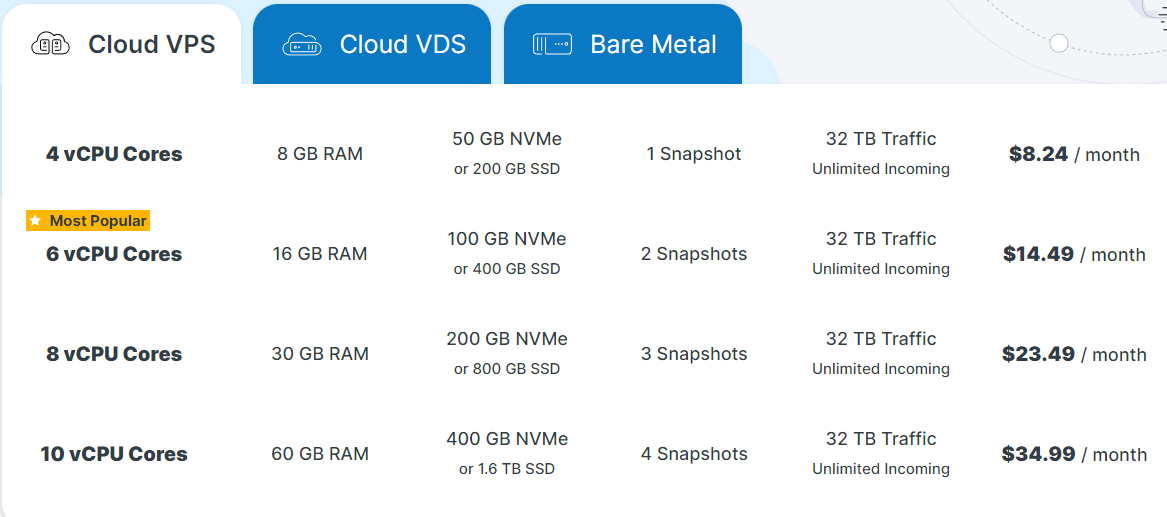Select the 6 vCPU Cores plan
Screen dimensions: 1167x517
[x=114, y=254]
